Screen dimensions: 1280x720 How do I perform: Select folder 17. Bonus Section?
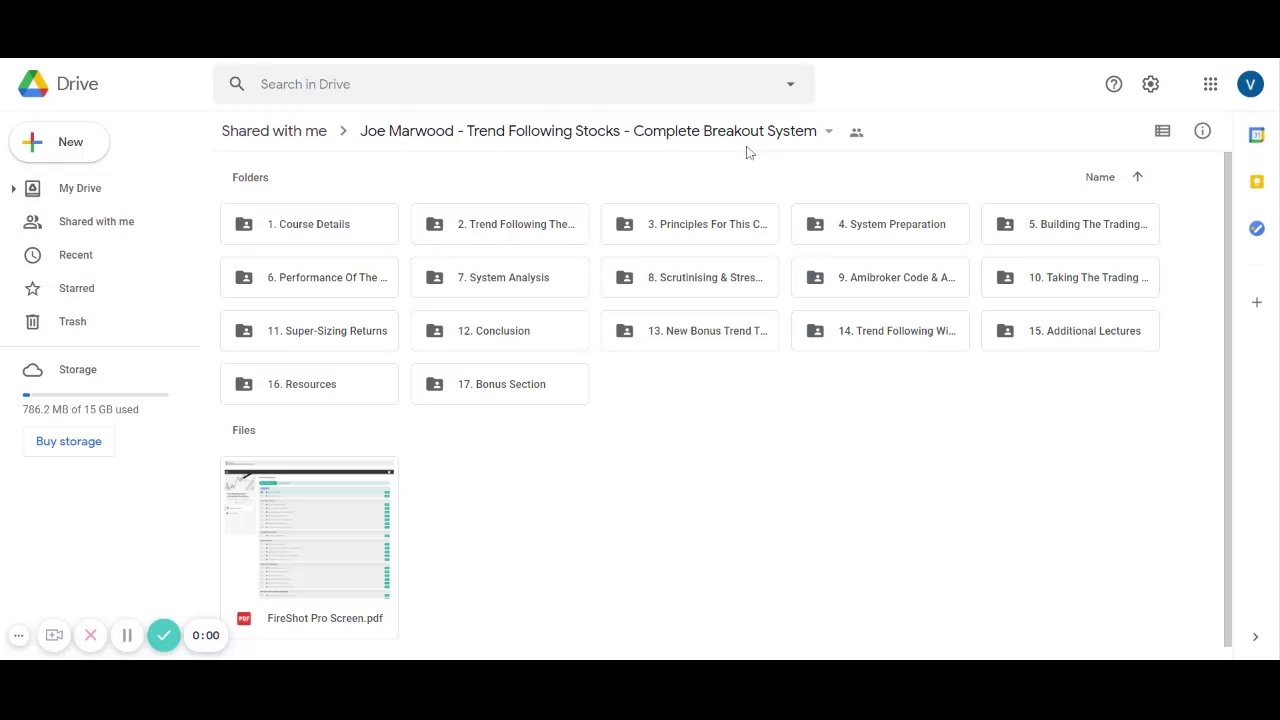pyautogui.click(x=500, y=384)
